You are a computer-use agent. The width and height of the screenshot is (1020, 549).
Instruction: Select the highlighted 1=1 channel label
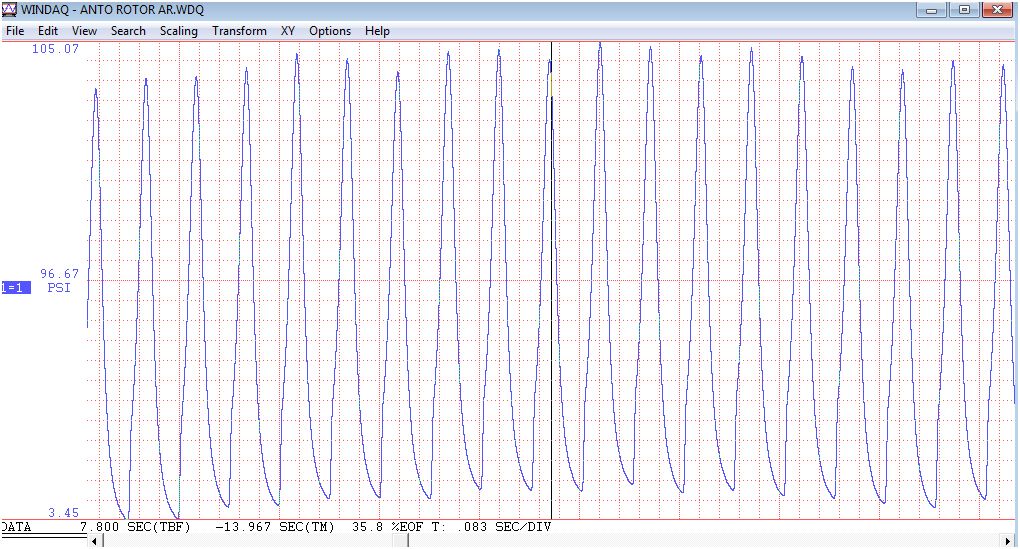(15, 288)
